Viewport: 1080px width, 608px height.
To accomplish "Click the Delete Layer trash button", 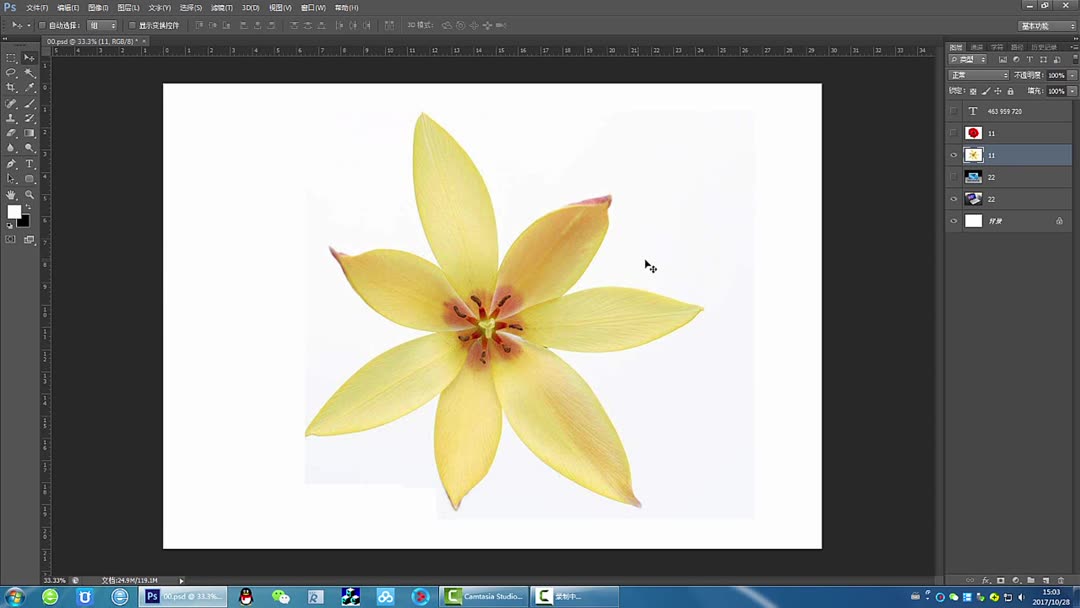I will coord(1061,581).
